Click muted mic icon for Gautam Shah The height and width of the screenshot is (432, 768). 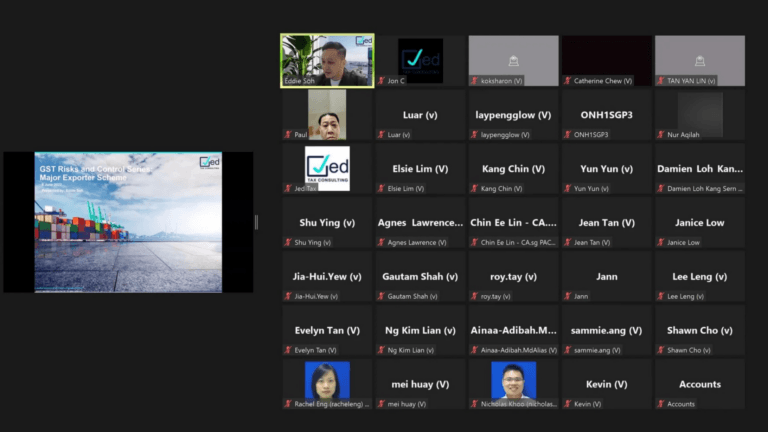point(381,296)
